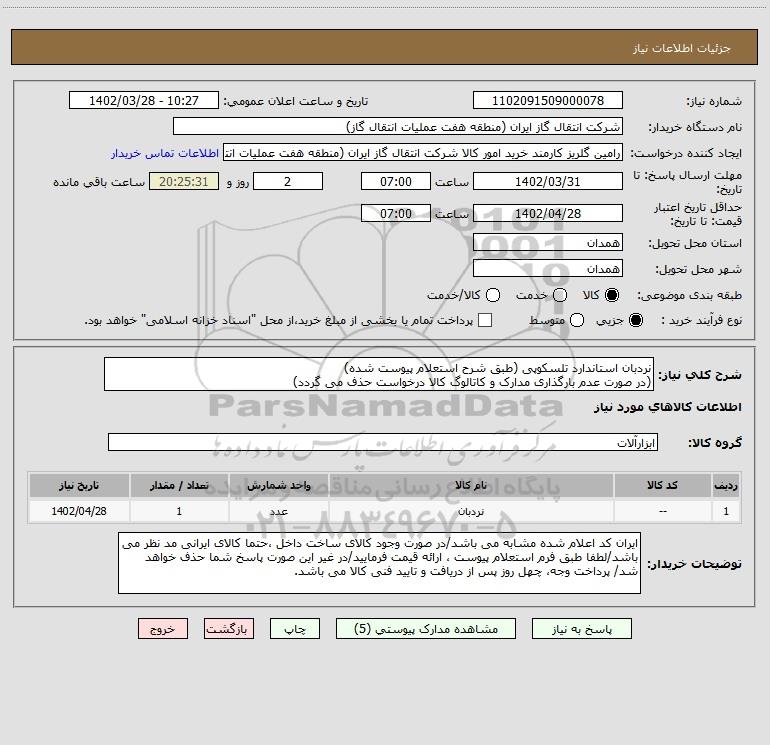Click the price validity hour field 07:00

(396, 213)
